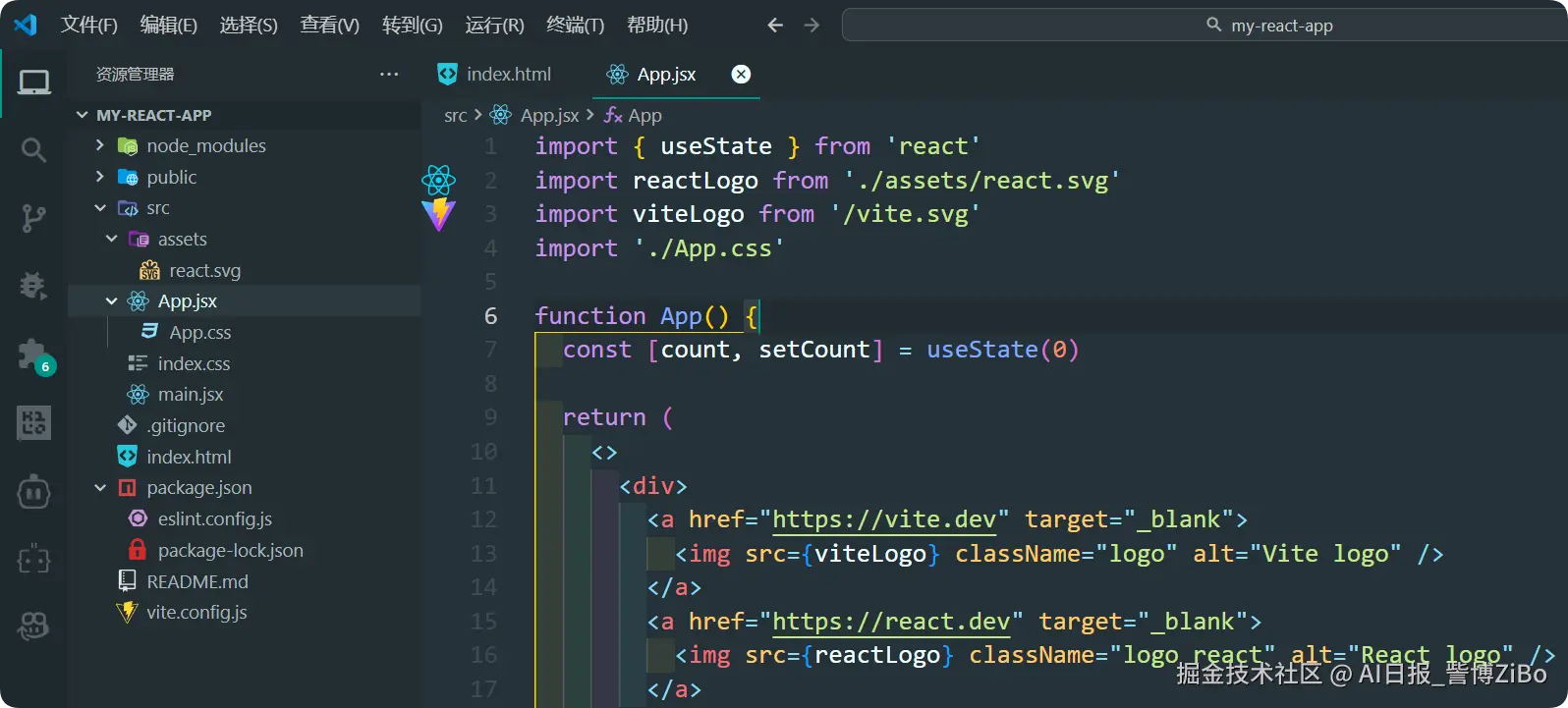The height and width of the screenshot is (708, 1568).
Task: Click the './App.css' import string
Action: click(709, 248)
